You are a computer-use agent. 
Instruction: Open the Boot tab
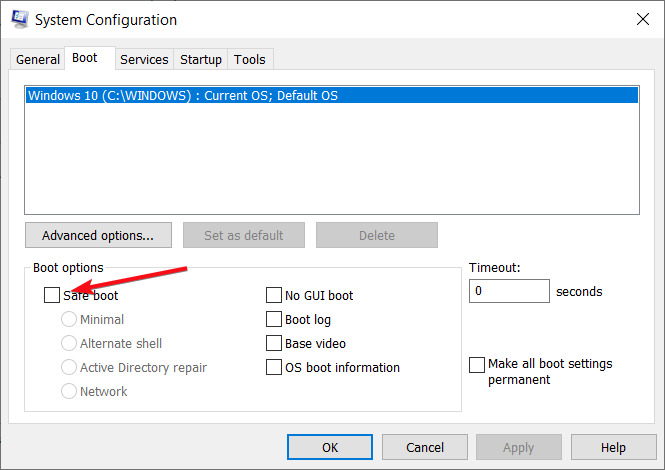(x=85, y=58)
